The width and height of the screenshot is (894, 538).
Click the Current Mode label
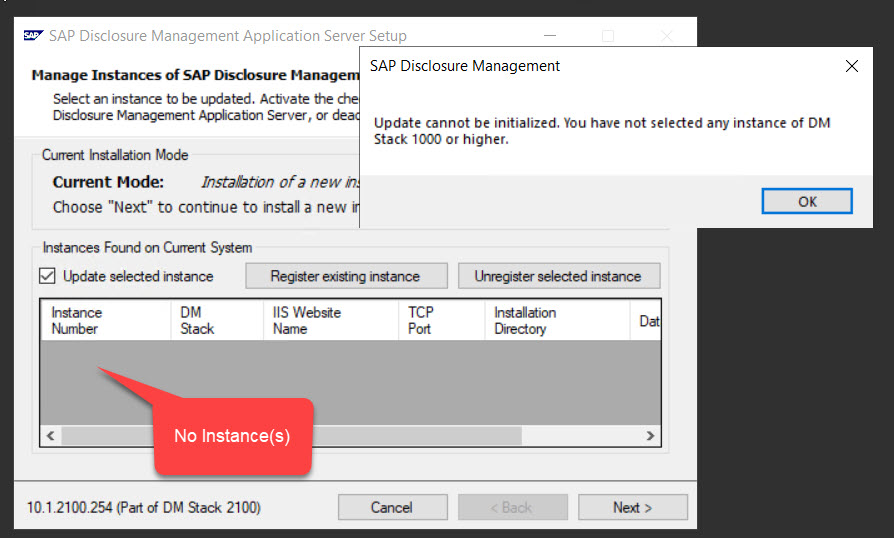coord(108,182)
